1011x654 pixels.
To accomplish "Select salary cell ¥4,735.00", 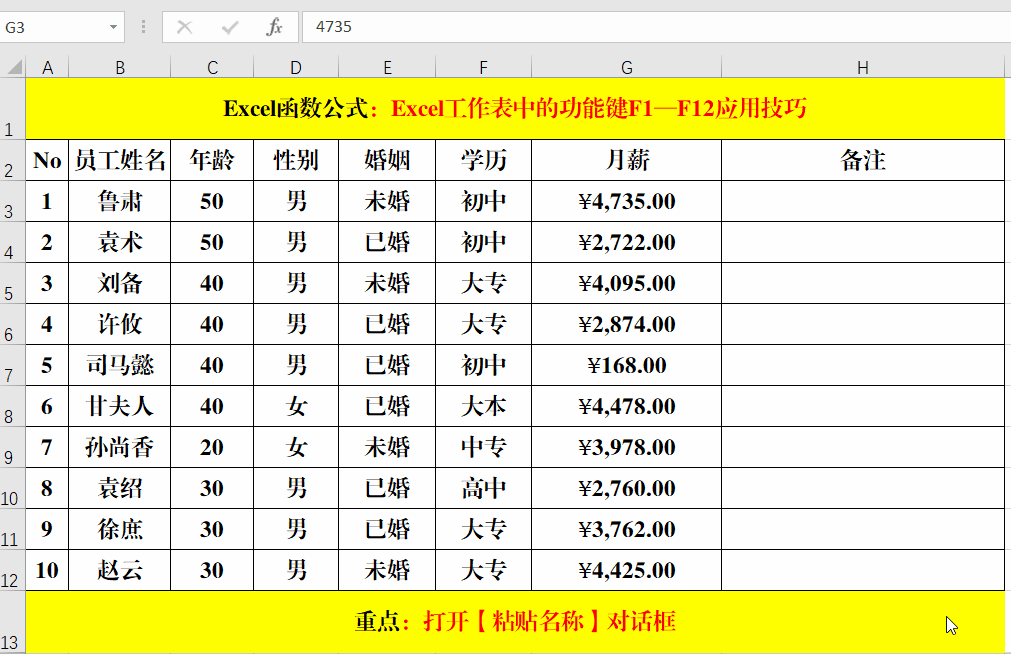I will (627, 201).
